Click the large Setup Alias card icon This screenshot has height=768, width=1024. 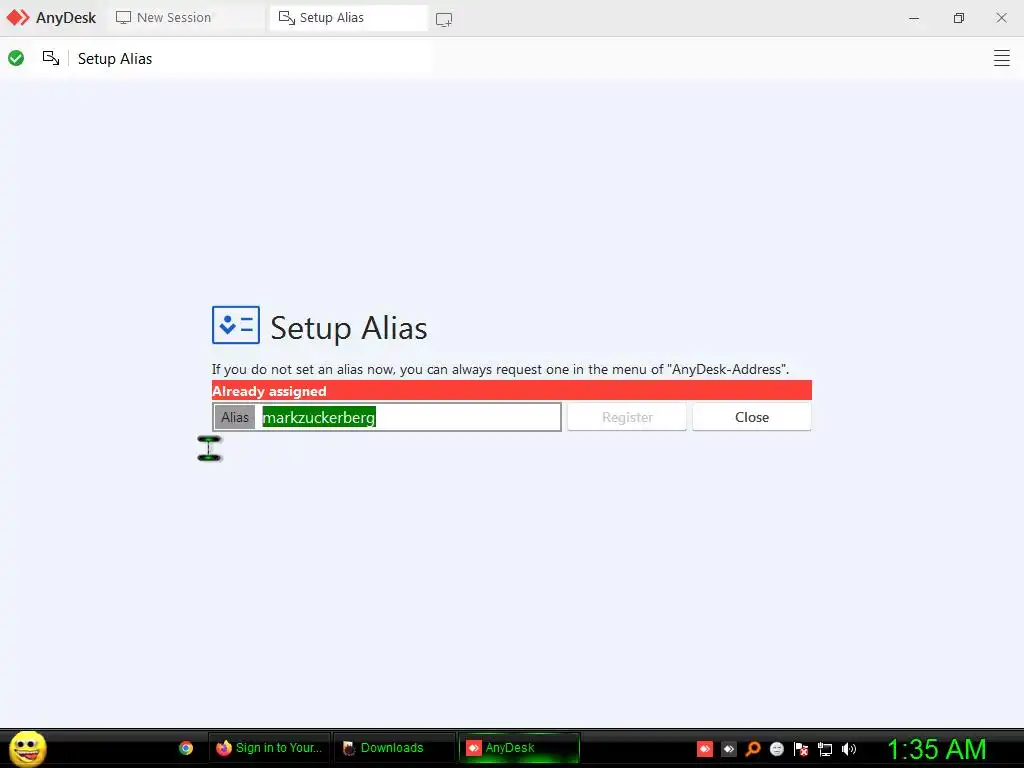(236, 325)
